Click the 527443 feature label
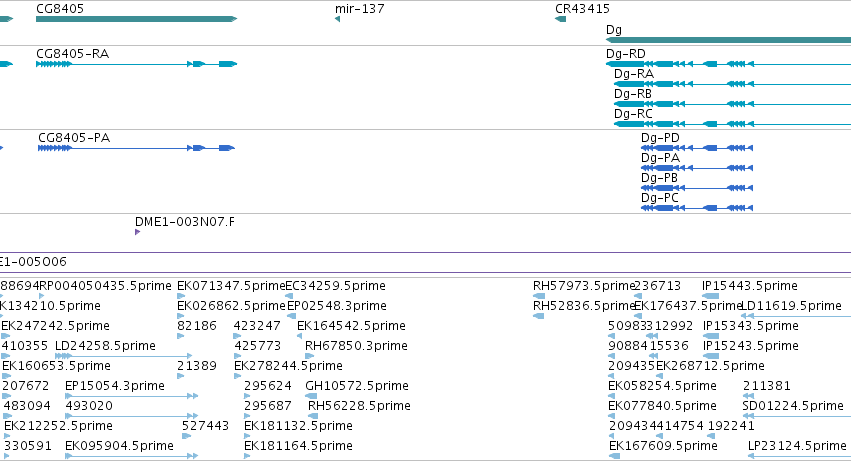 pyautogui.click(x=205, y=427)
